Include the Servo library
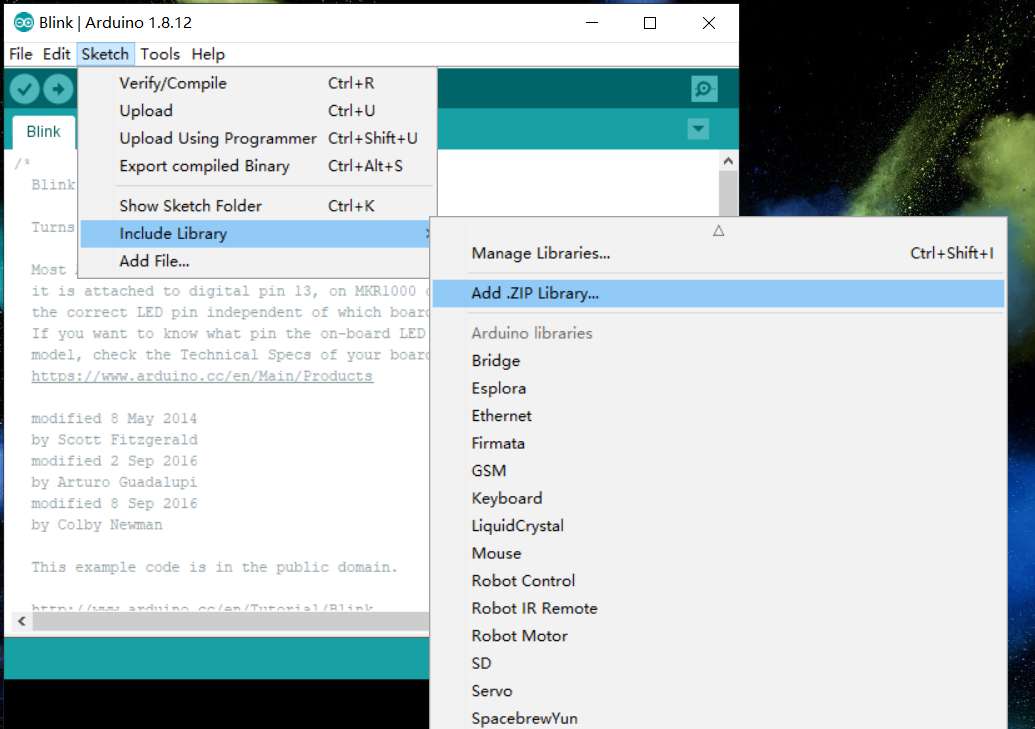Screen dimensions: 1035x729 click(x=718, y=691)
